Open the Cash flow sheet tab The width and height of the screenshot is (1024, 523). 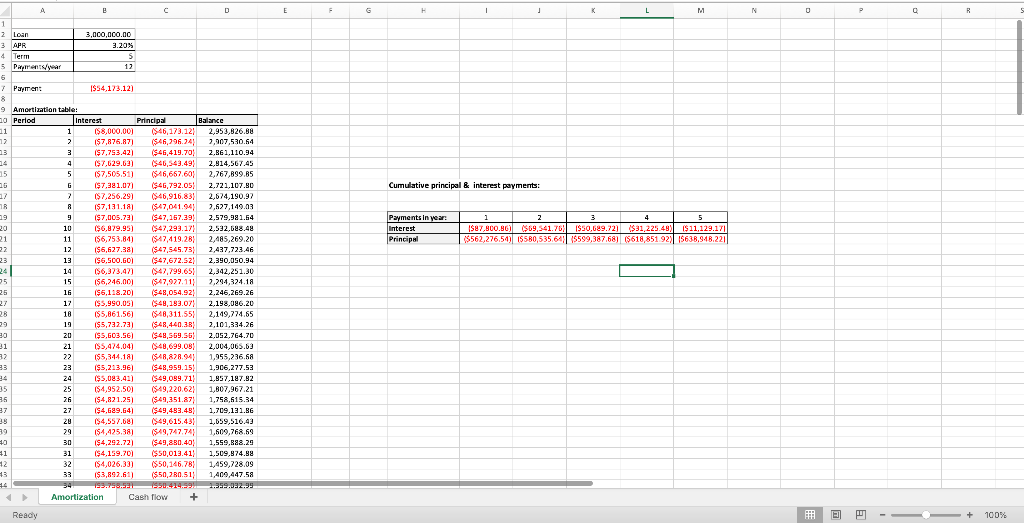pos(148,497)
